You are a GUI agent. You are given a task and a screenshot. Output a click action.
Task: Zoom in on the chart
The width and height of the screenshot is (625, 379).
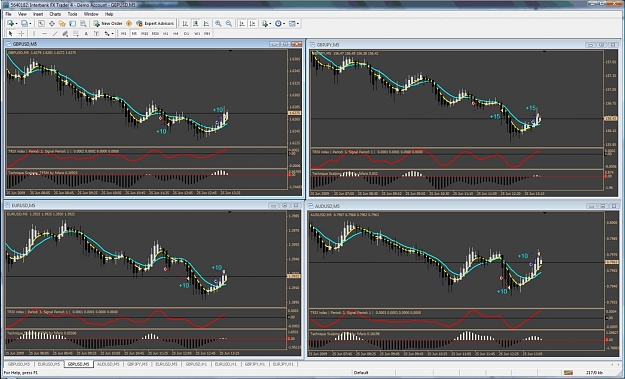[218, 24]
